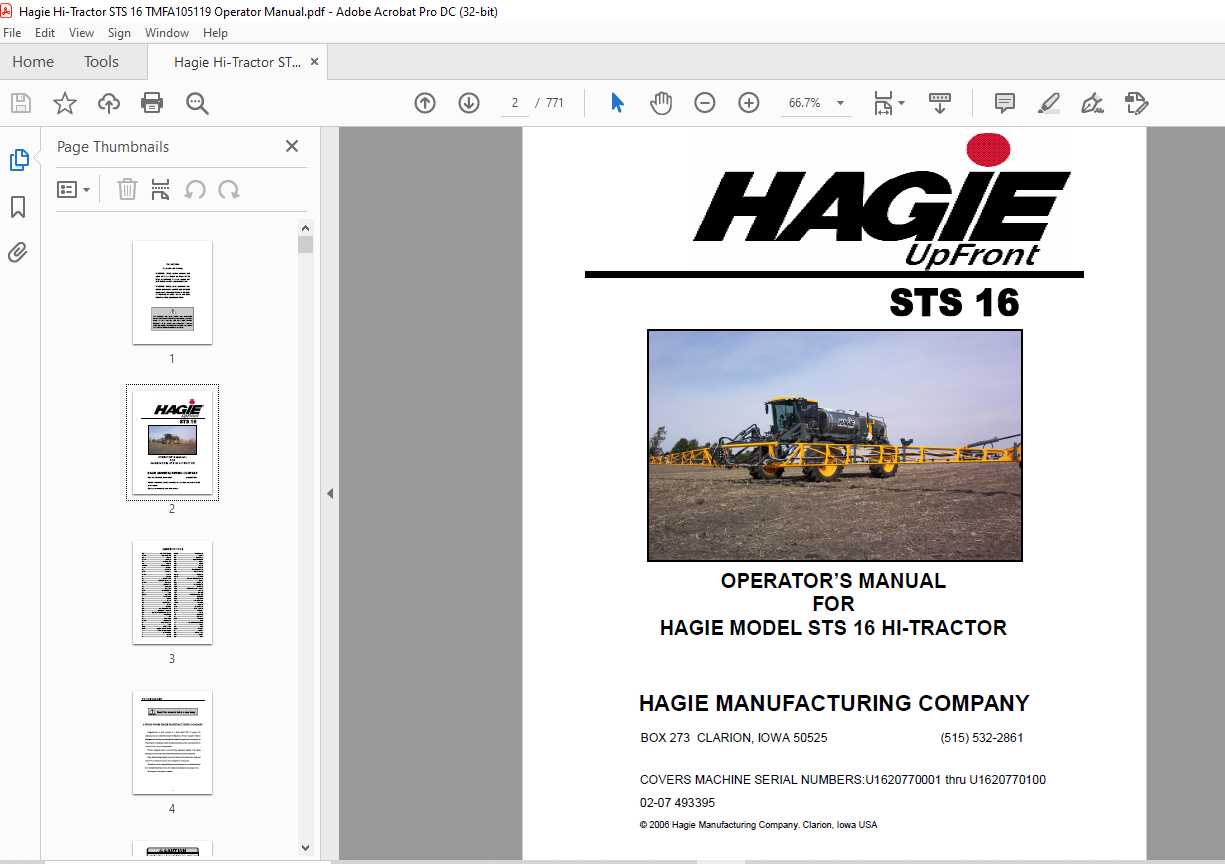The width and height of the screenshot is (1225, 864).
Task: Close the Page Thumbnails panel
Action: pos(292,146)
